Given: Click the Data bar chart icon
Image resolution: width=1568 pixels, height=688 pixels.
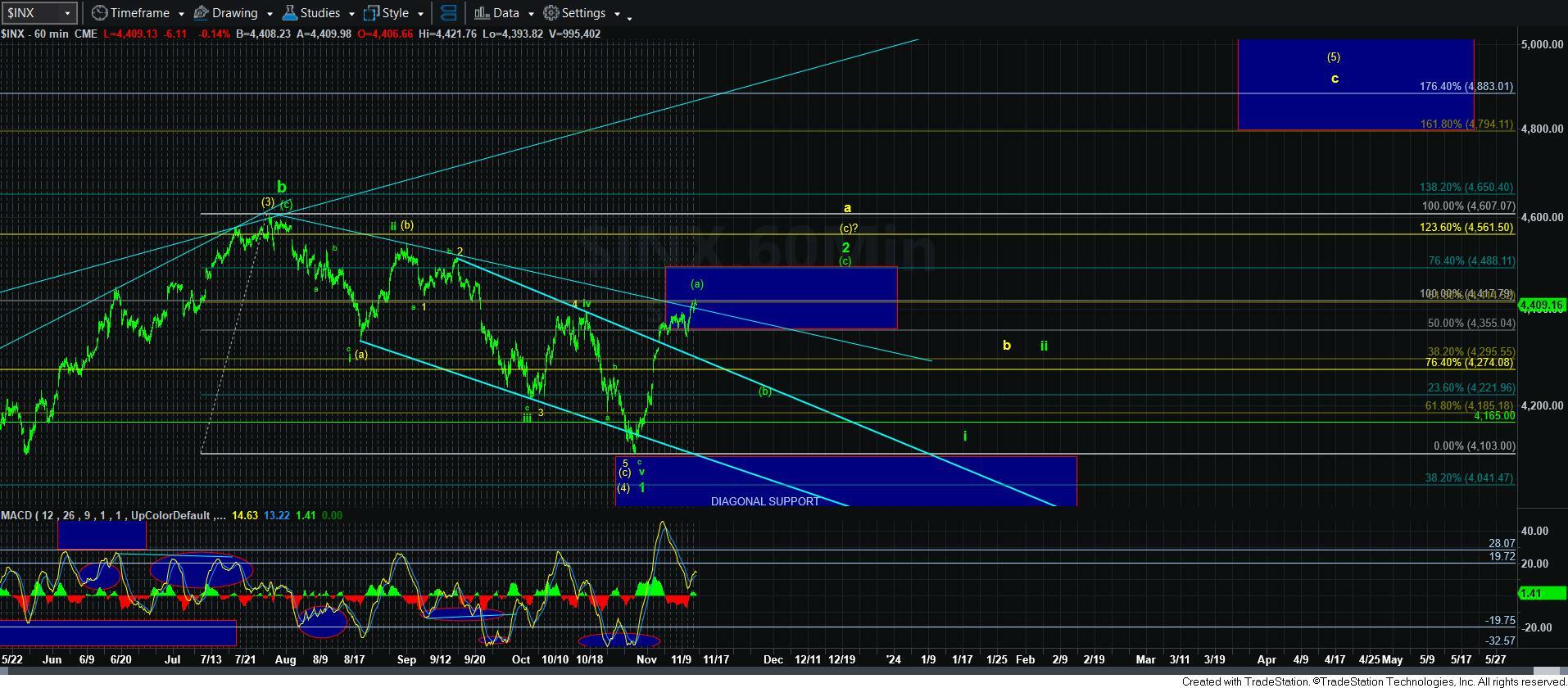Looking at the screenshot, I should pyautogui.click(x=482, y=13).
